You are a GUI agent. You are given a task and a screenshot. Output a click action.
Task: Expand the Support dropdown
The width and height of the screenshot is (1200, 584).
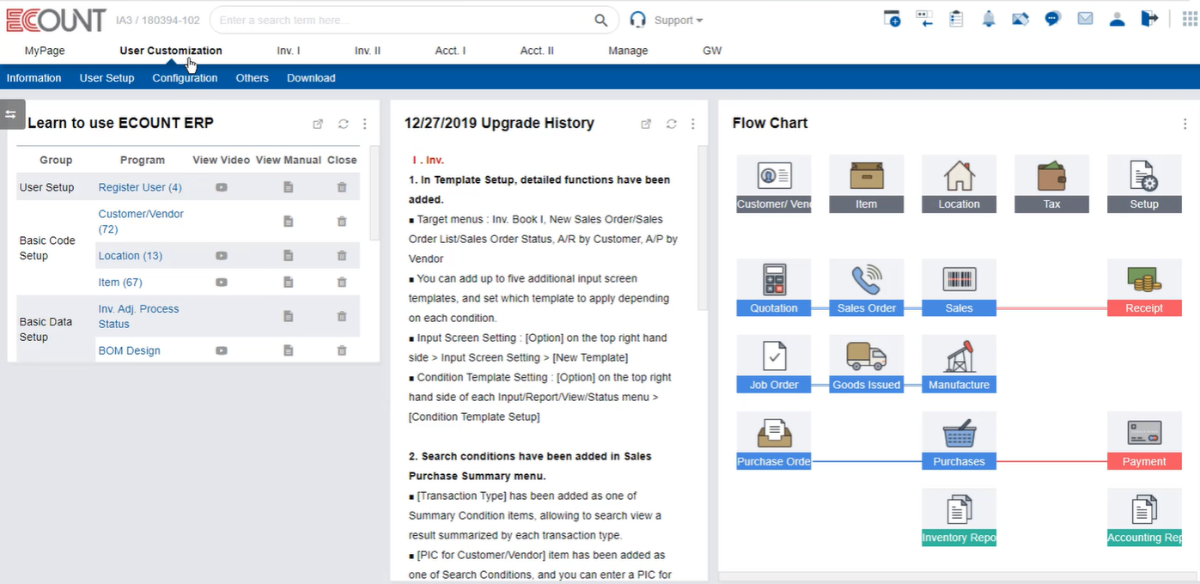tap(679, 20)
